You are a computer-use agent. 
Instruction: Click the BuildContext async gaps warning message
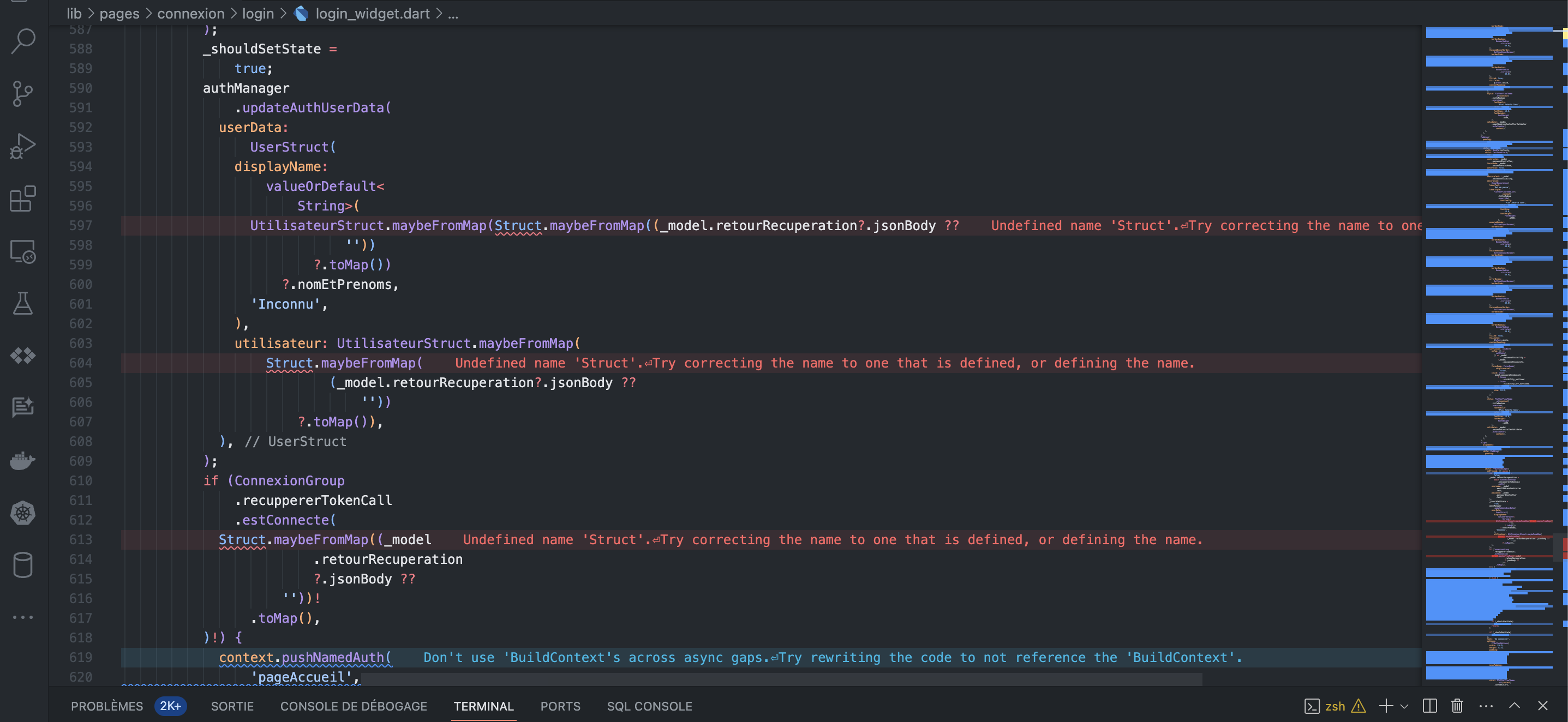(833, 658)
